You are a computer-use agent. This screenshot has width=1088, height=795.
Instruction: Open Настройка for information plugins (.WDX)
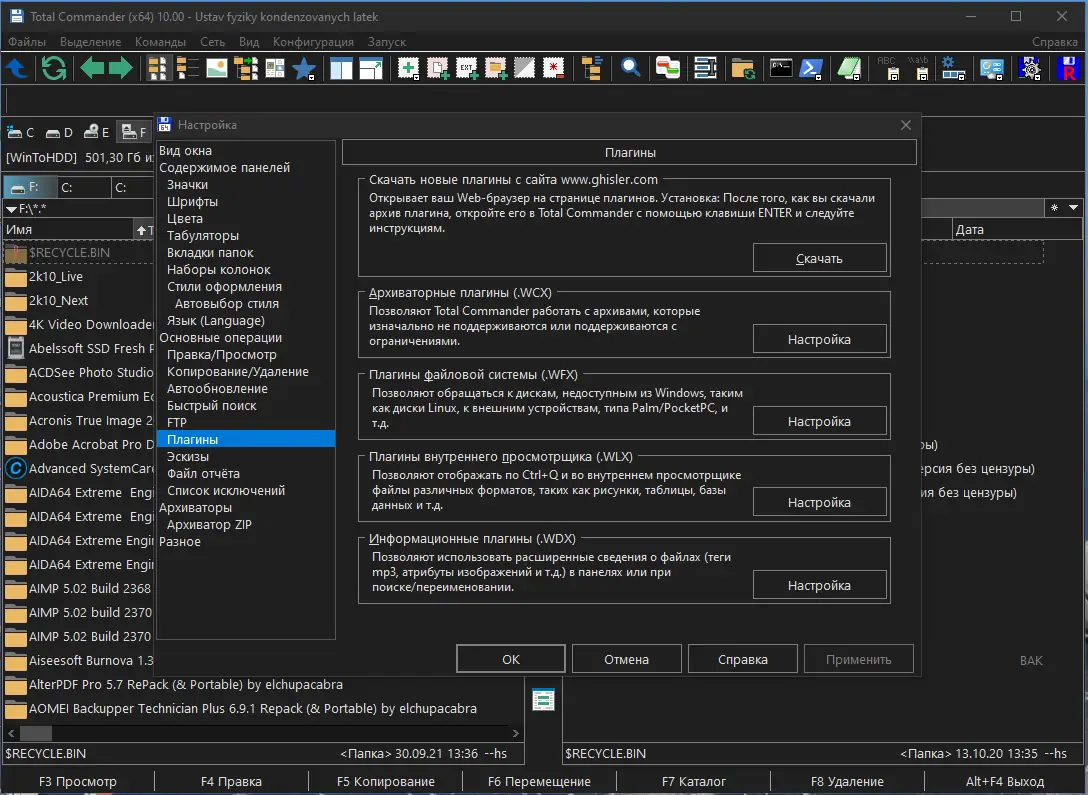(x=819, y=585)
